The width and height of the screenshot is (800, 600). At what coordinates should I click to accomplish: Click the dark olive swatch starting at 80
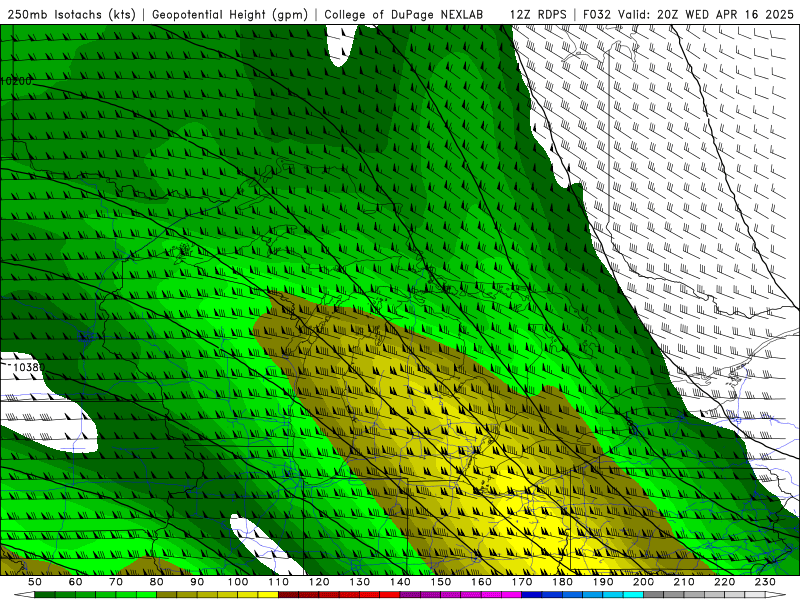pos(166,594)
